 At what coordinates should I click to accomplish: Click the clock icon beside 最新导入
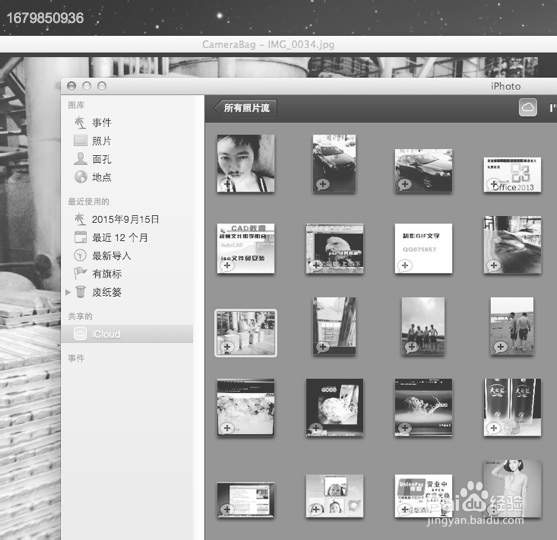80,255
